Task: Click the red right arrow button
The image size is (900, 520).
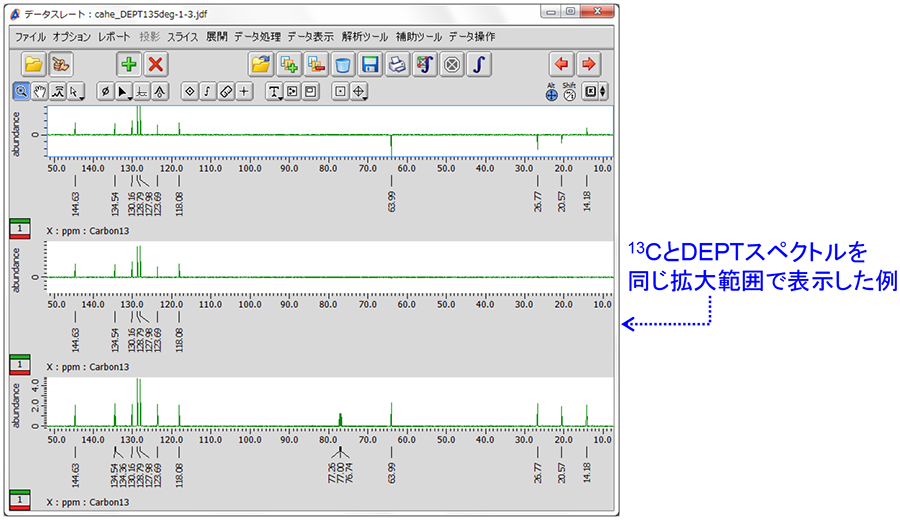Action: 589,64
